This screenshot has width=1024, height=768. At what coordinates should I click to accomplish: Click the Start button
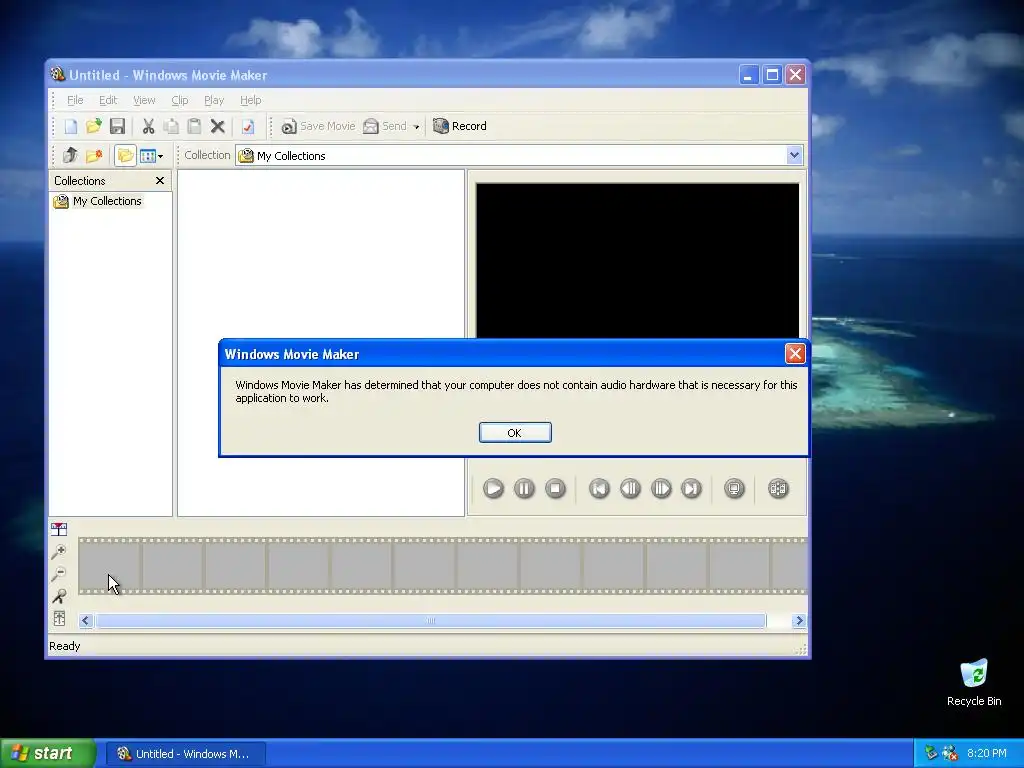(48, 753)
